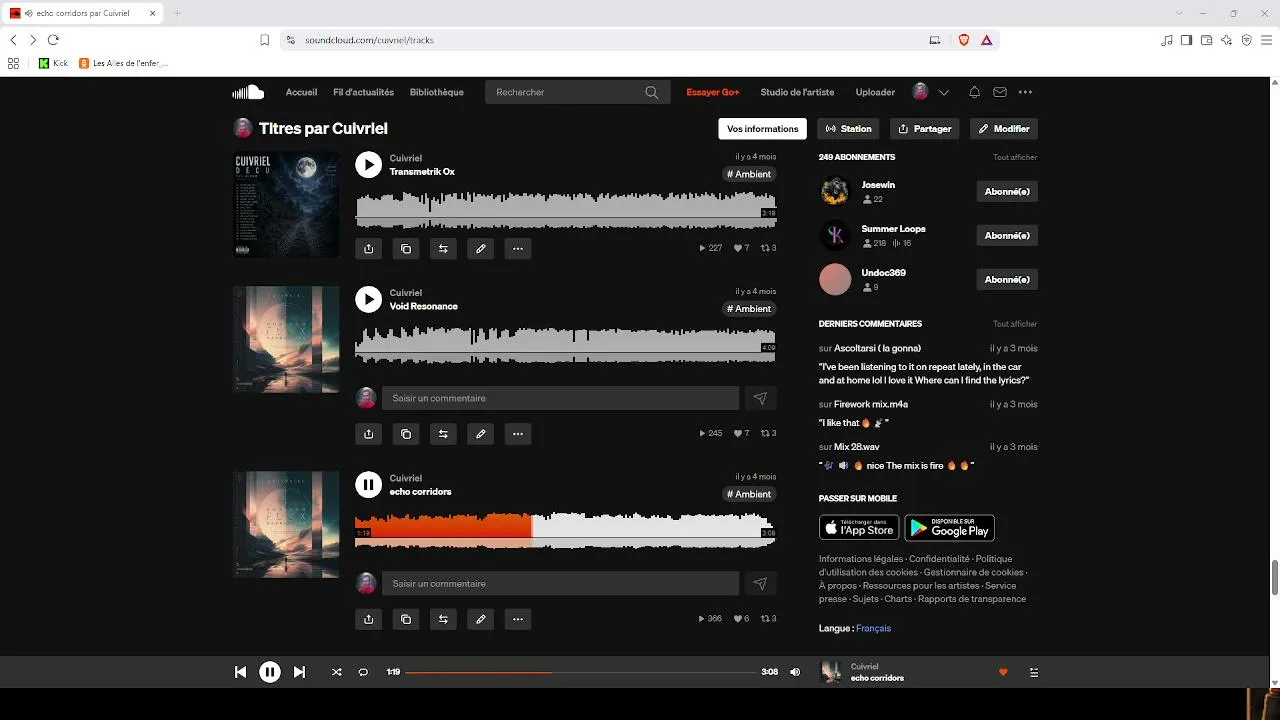Open Bibliothèque in the navigation bar

click(x=436, y=92)
